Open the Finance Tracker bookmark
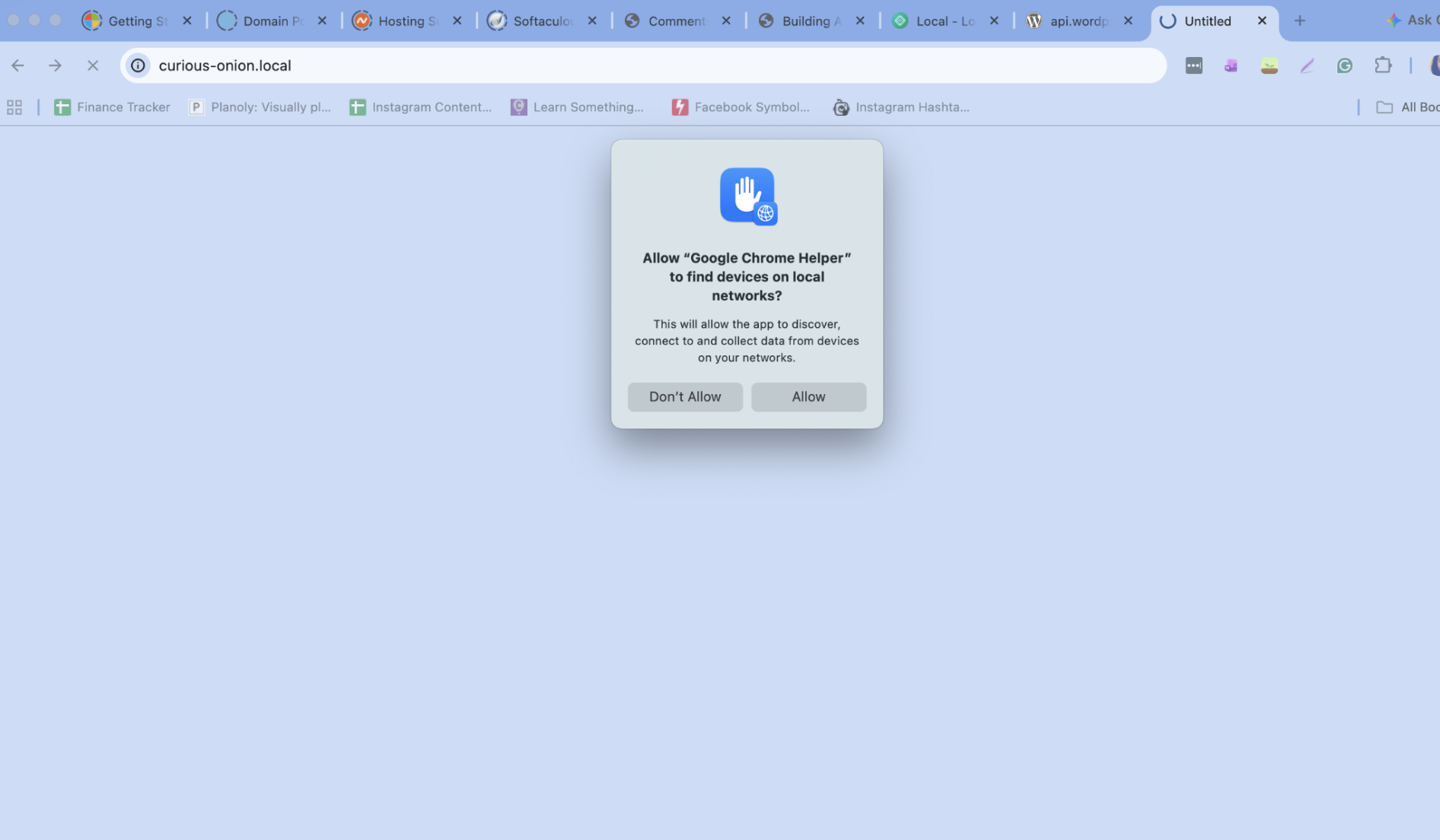 (113, 107)
